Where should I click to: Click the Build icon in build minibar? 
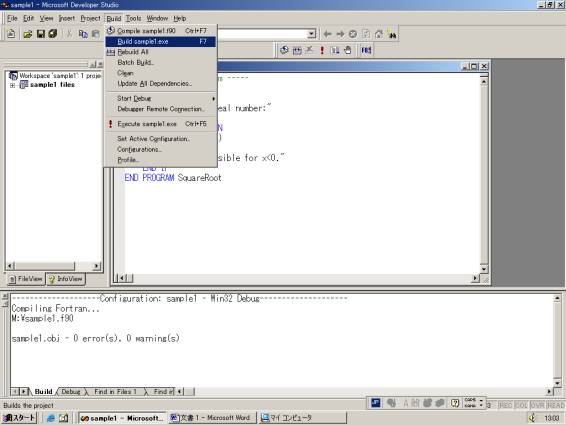point(297,50)
